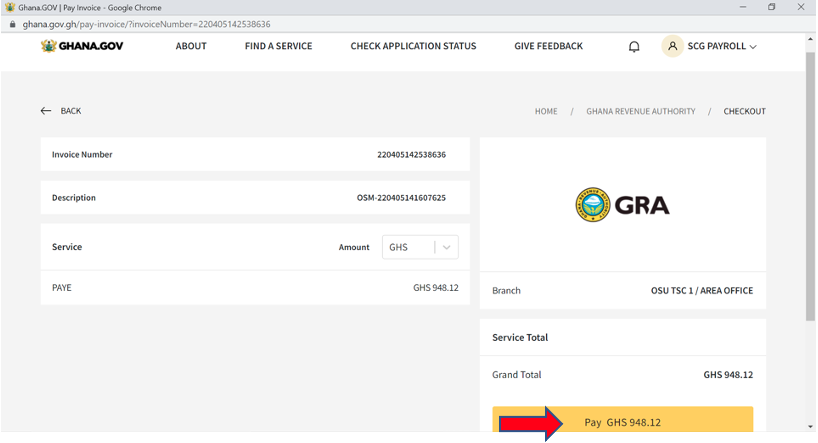Click the Service Total heading
This screenshot has height=443, width=818.
click(x=520, y=338)
